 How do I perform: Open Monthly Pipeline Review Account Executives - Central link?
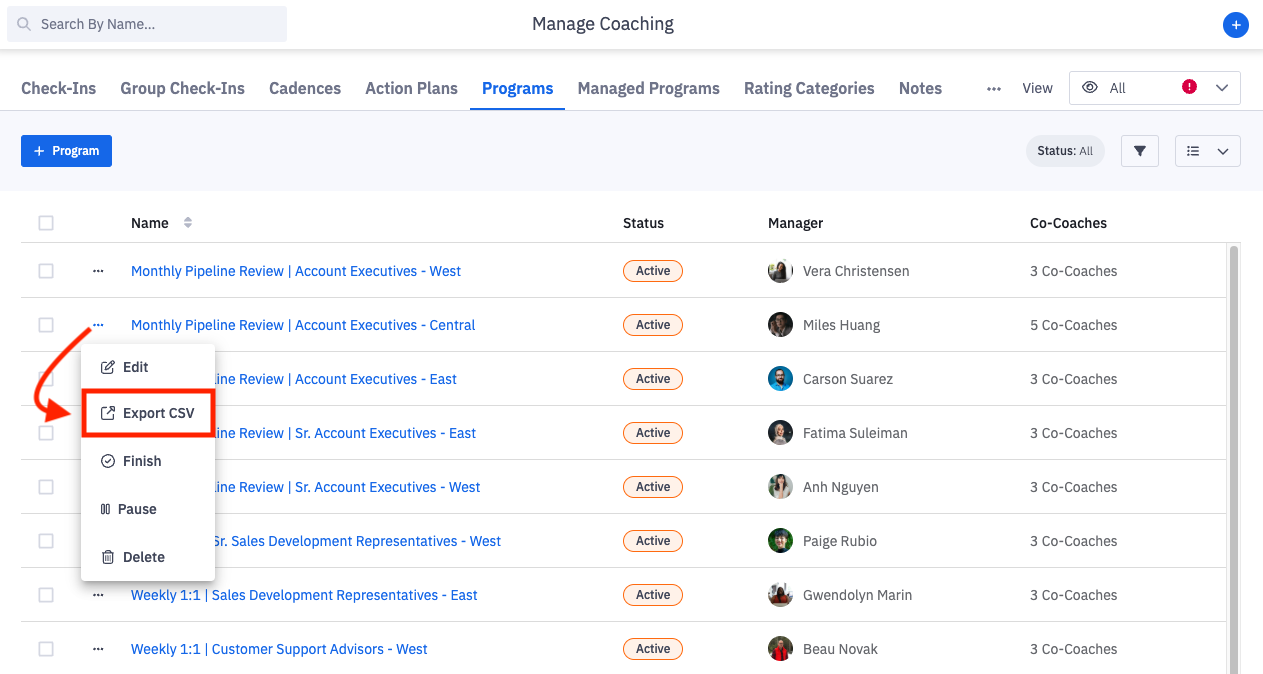[x=303, y=325]
